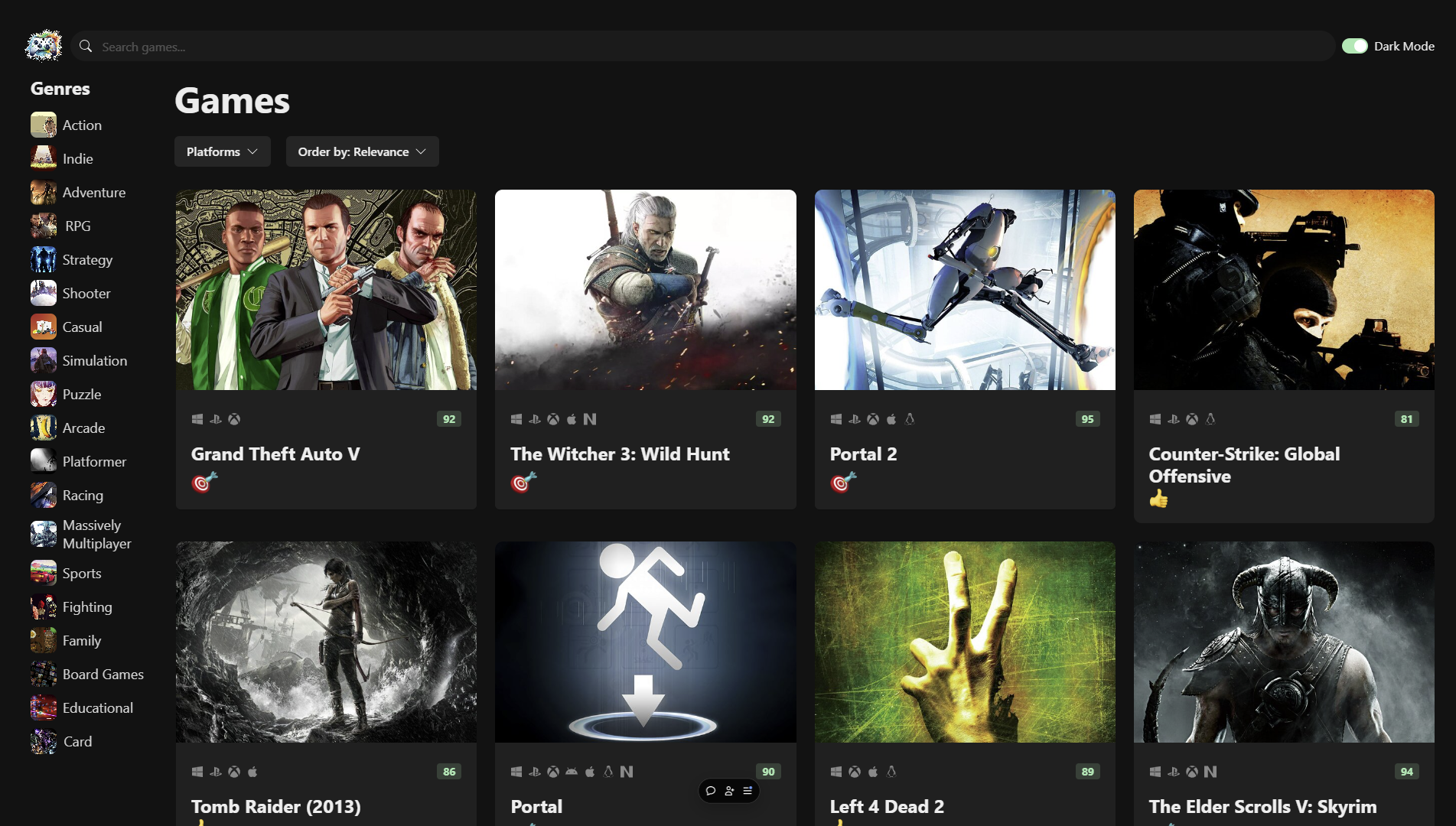Image resolution: width=1456 pixels, height=826 pixels.
Task: Click the Linux icon on the Portal 2 card
Action: (x=910, y=419)
